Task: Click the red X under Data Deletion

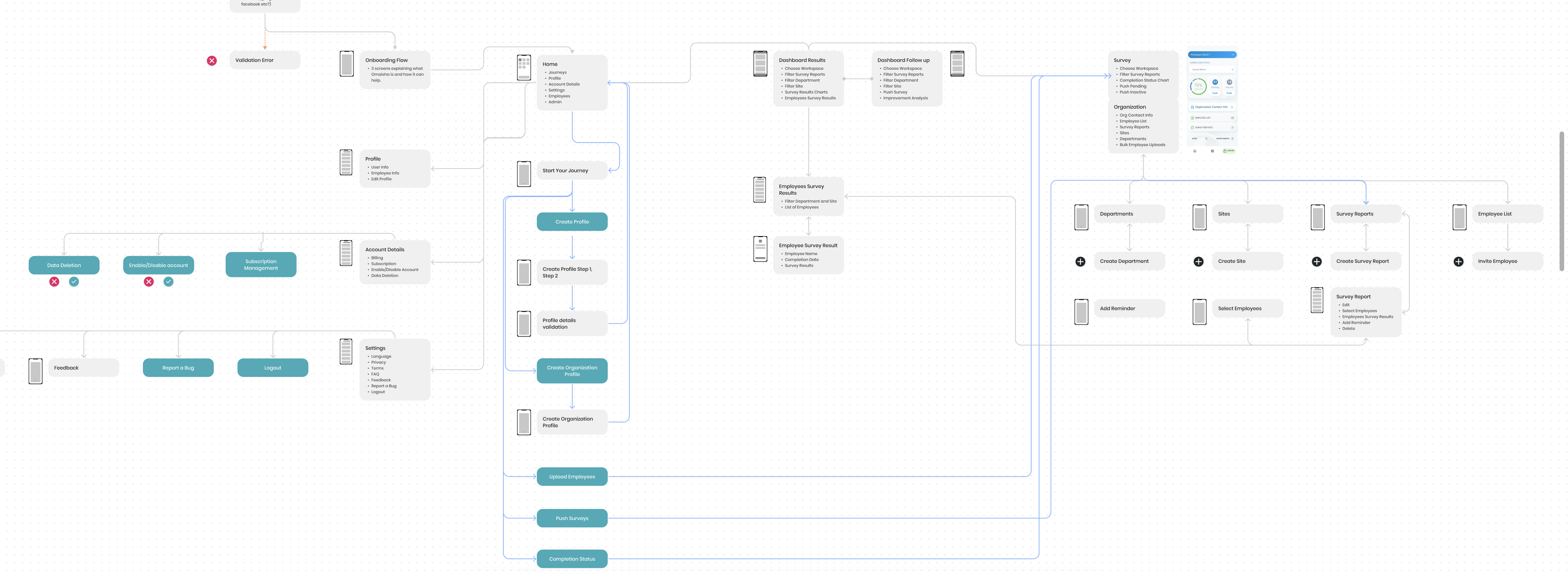Action: click(54, 282)
